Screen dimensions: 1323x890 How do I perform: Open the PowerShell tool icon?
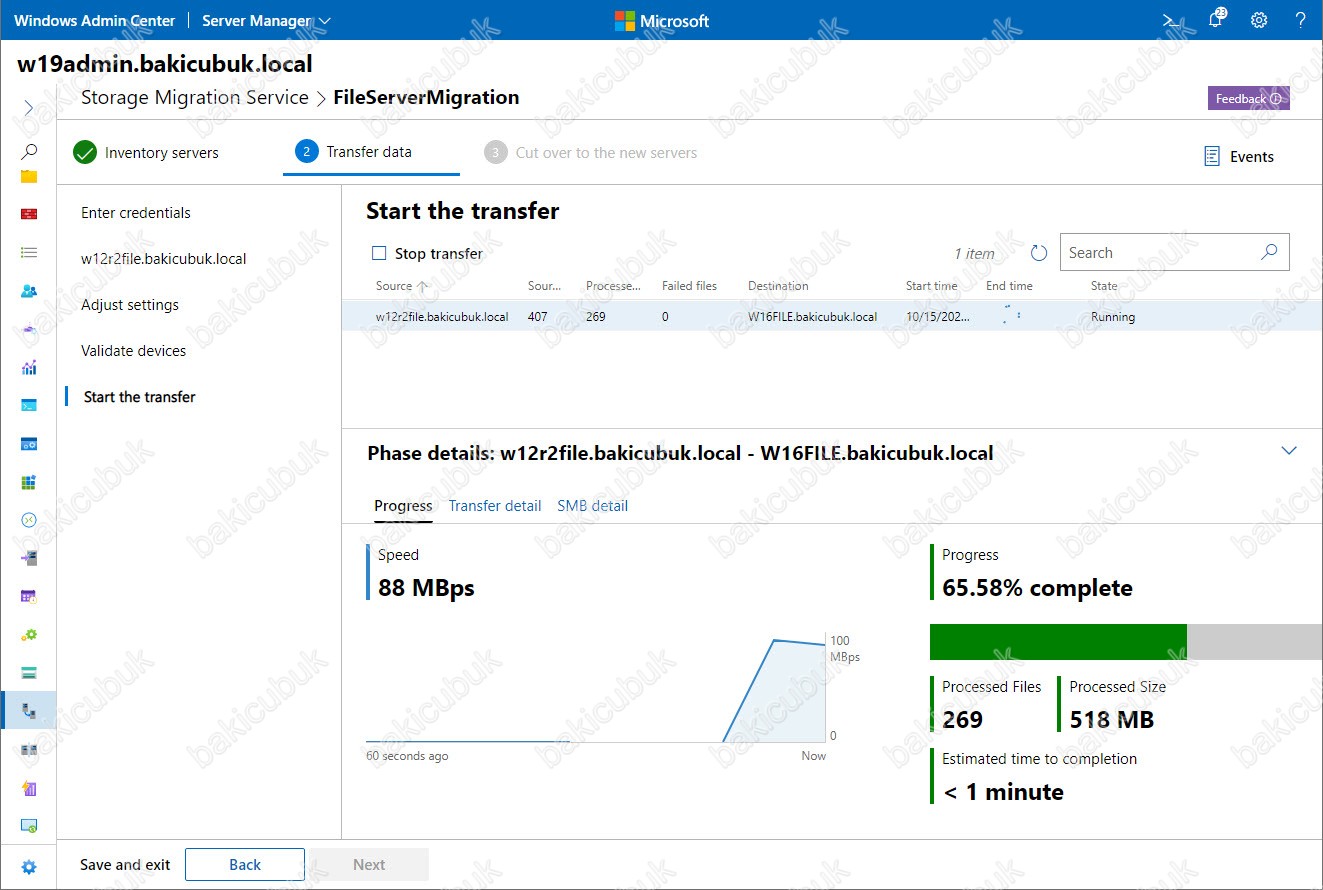click(x=29, y=405)
